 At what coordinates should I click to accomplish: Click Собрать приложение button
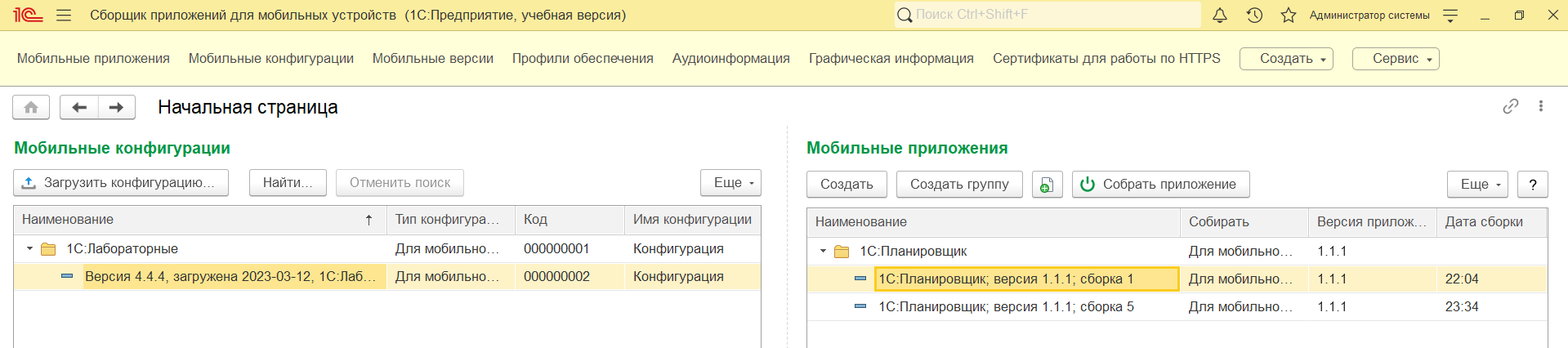tap(1160, 185)
